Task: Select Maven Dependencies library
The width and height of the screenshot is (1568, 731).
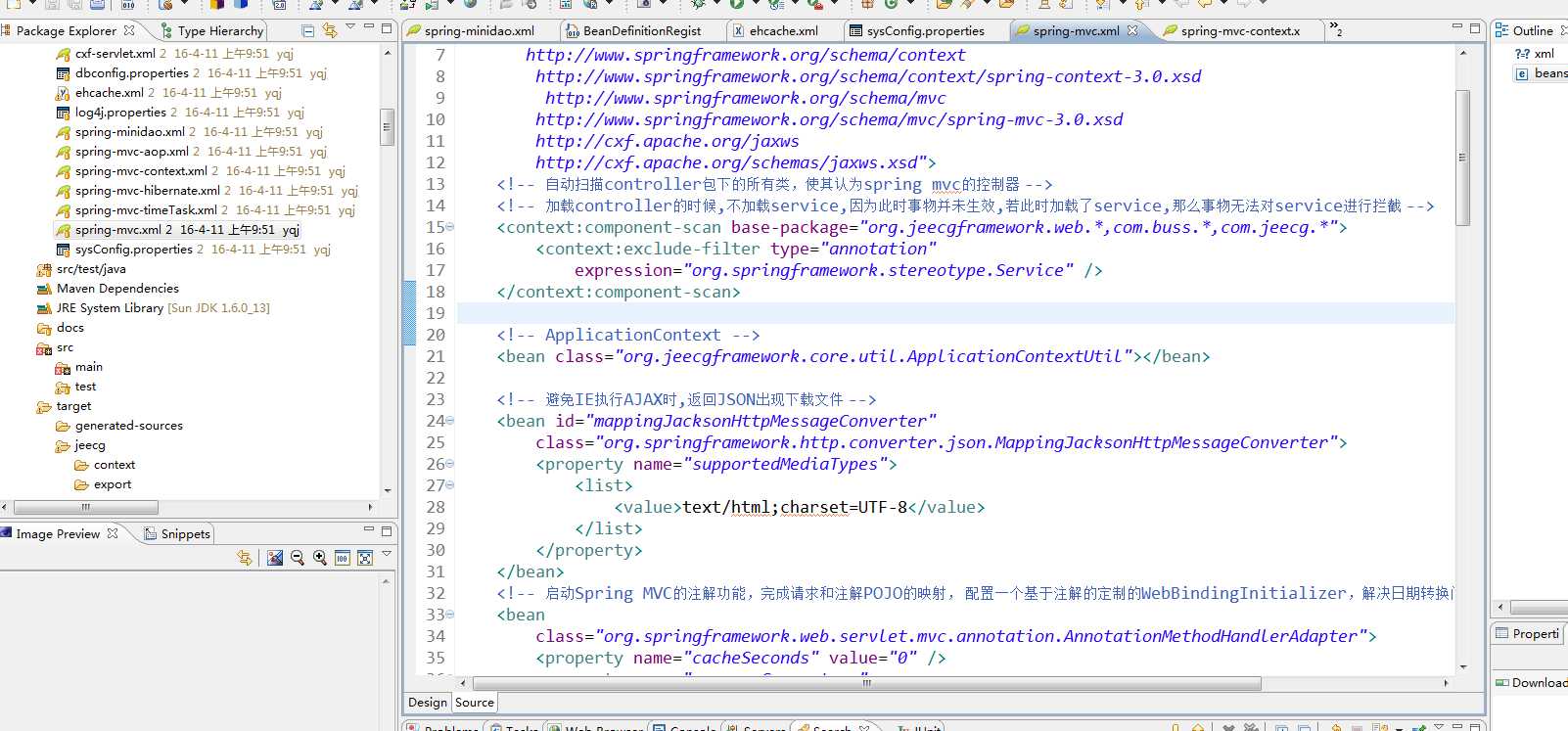Action: 117,289
